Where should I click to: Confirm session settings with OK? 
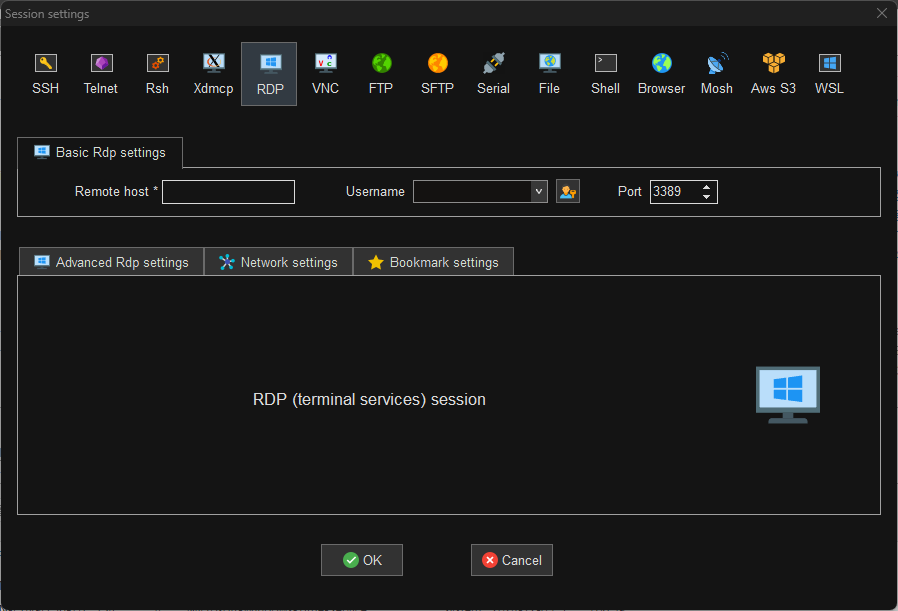tap(361, 560)
